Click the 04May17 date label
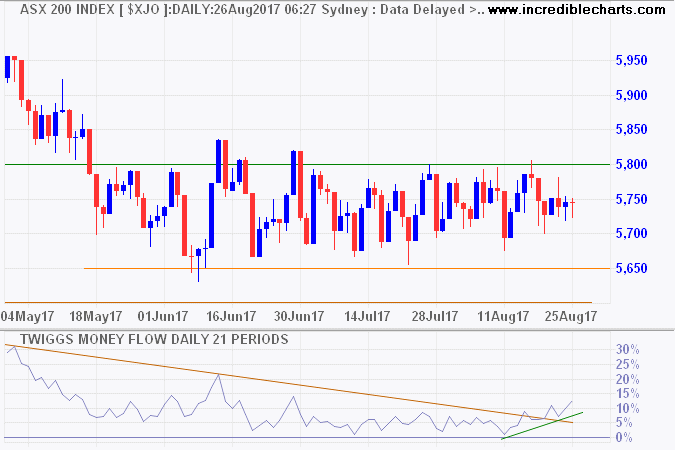The image size is (675, 450). (x=27, y=317)
